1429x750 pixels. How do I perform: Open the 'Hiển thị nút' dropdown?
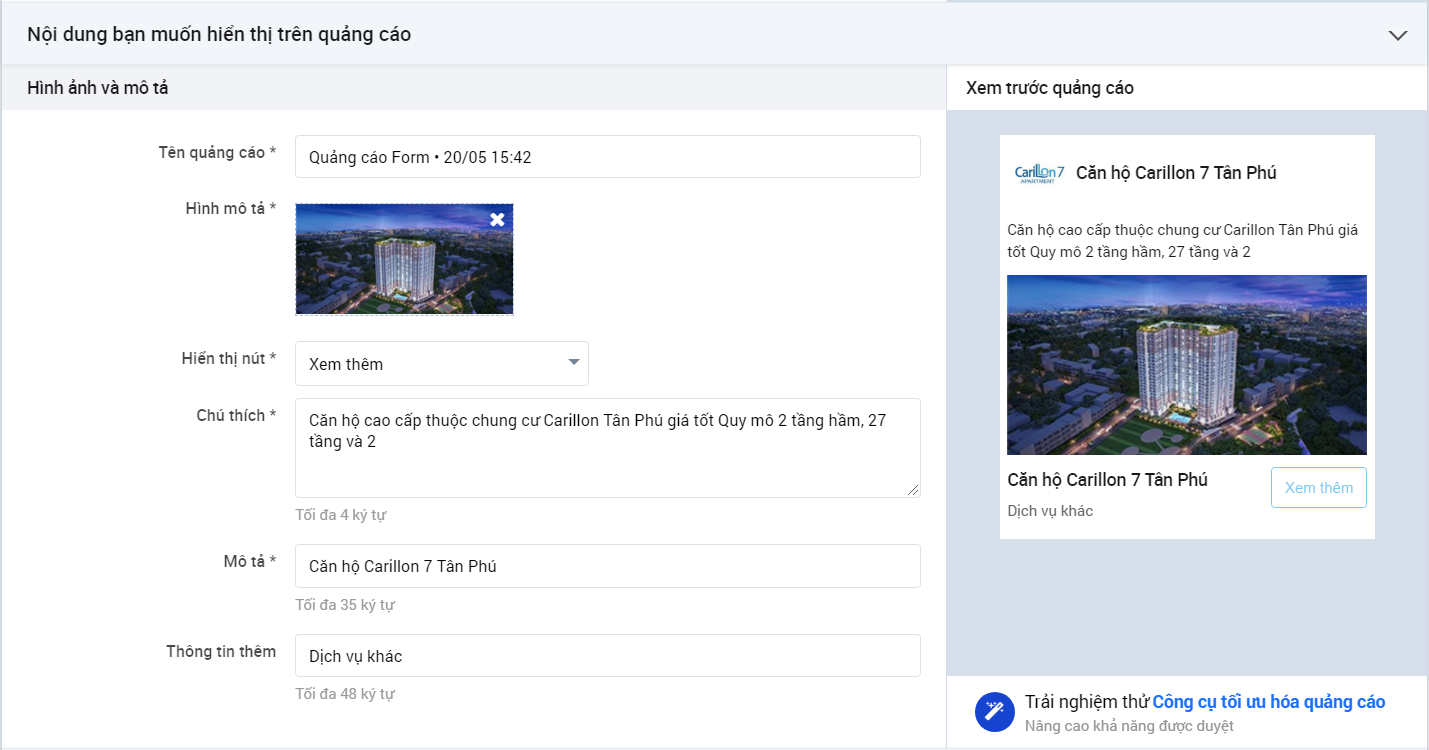point(442,364)
